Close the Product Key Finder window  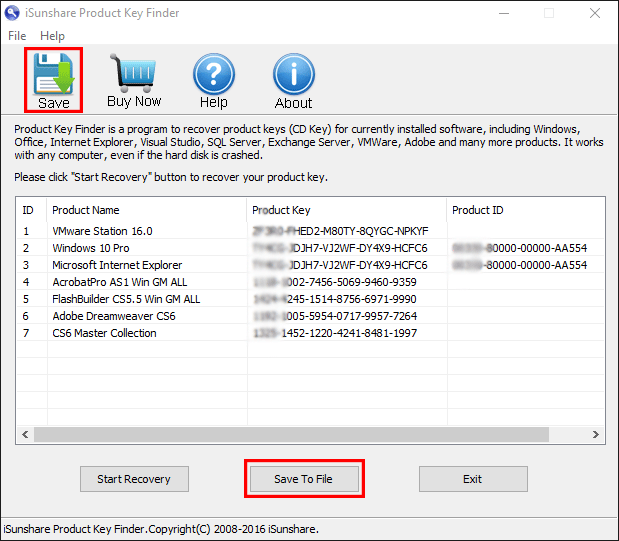click(x=595, y=13)
